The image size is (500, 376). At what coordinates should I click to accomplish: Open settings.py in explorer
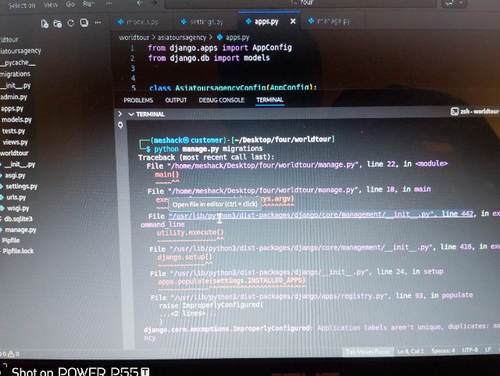[21, 186]
